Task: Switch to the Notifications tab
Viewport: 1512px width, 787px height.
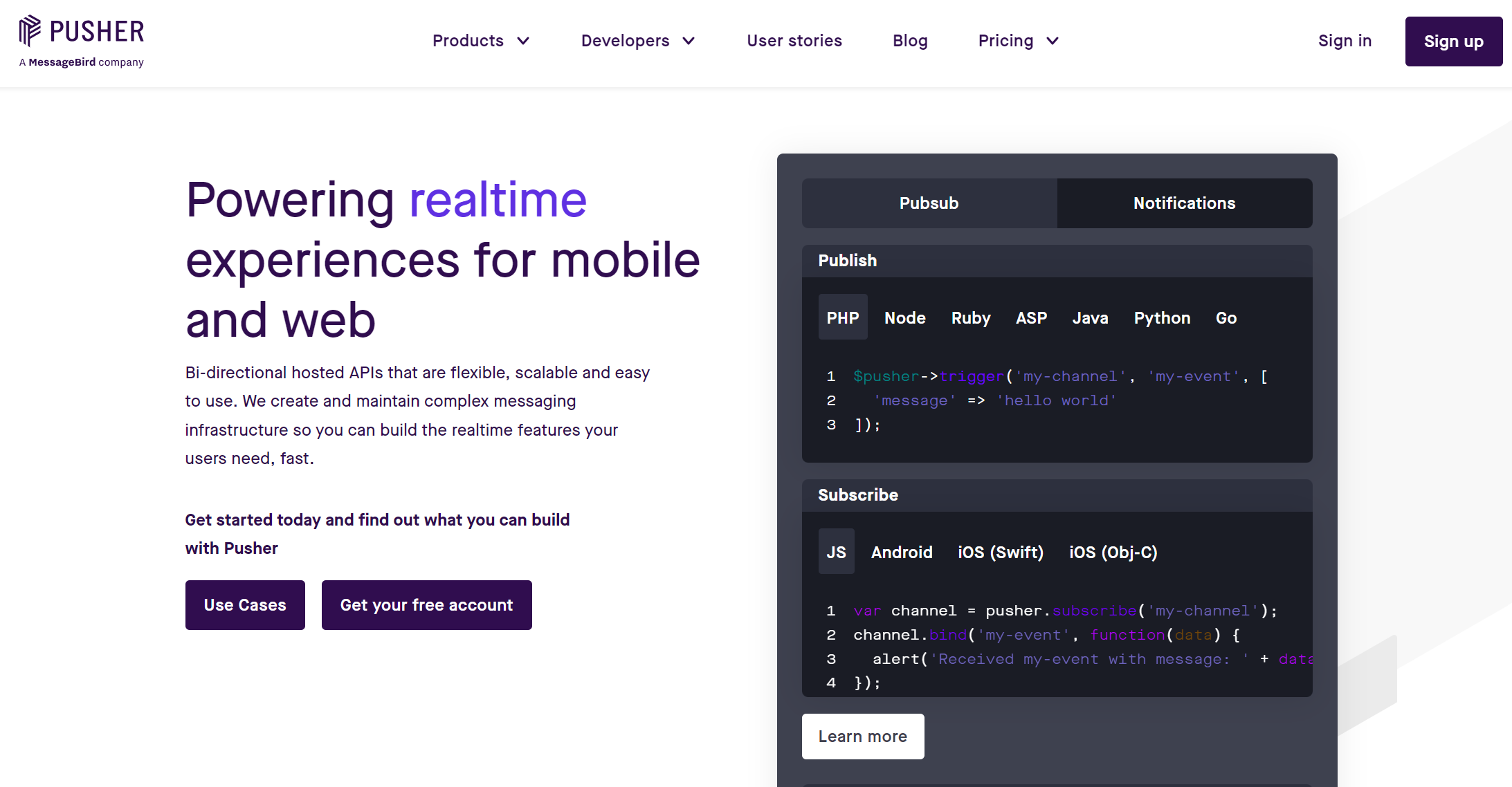Action: [1184, 203]
